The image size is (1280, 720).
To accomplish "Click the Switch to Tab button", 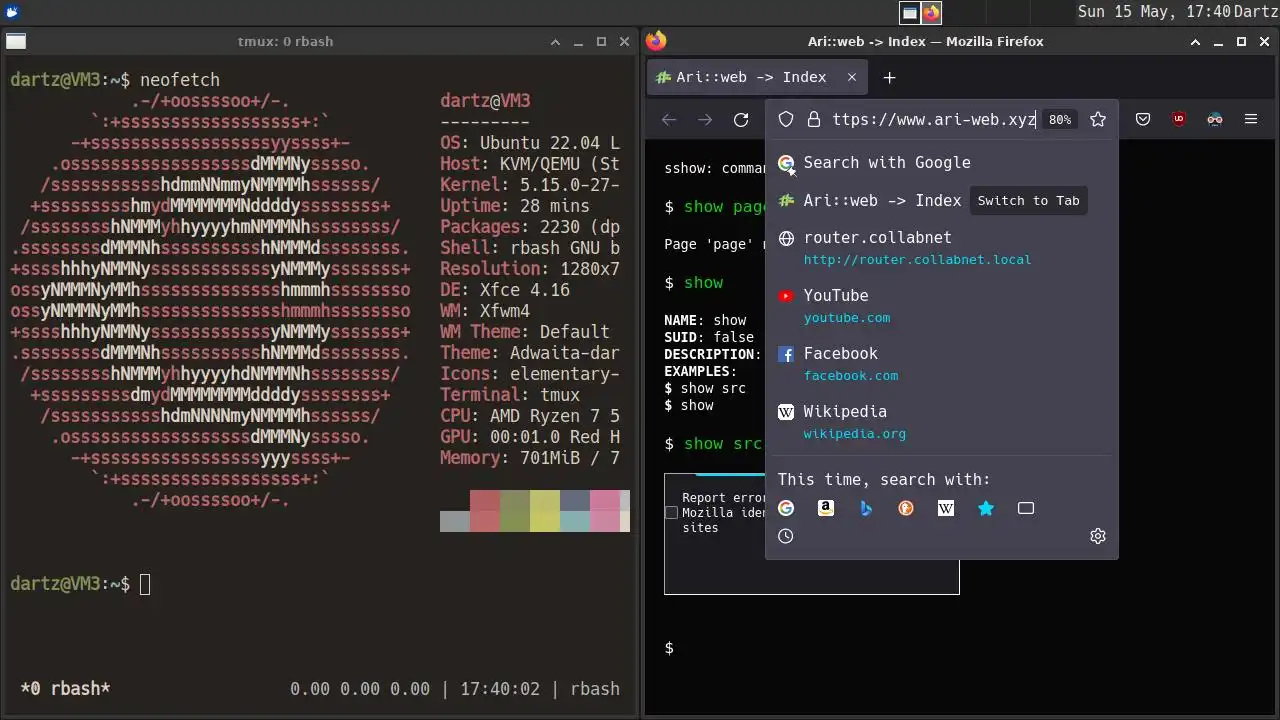I will pos(1028,200).
